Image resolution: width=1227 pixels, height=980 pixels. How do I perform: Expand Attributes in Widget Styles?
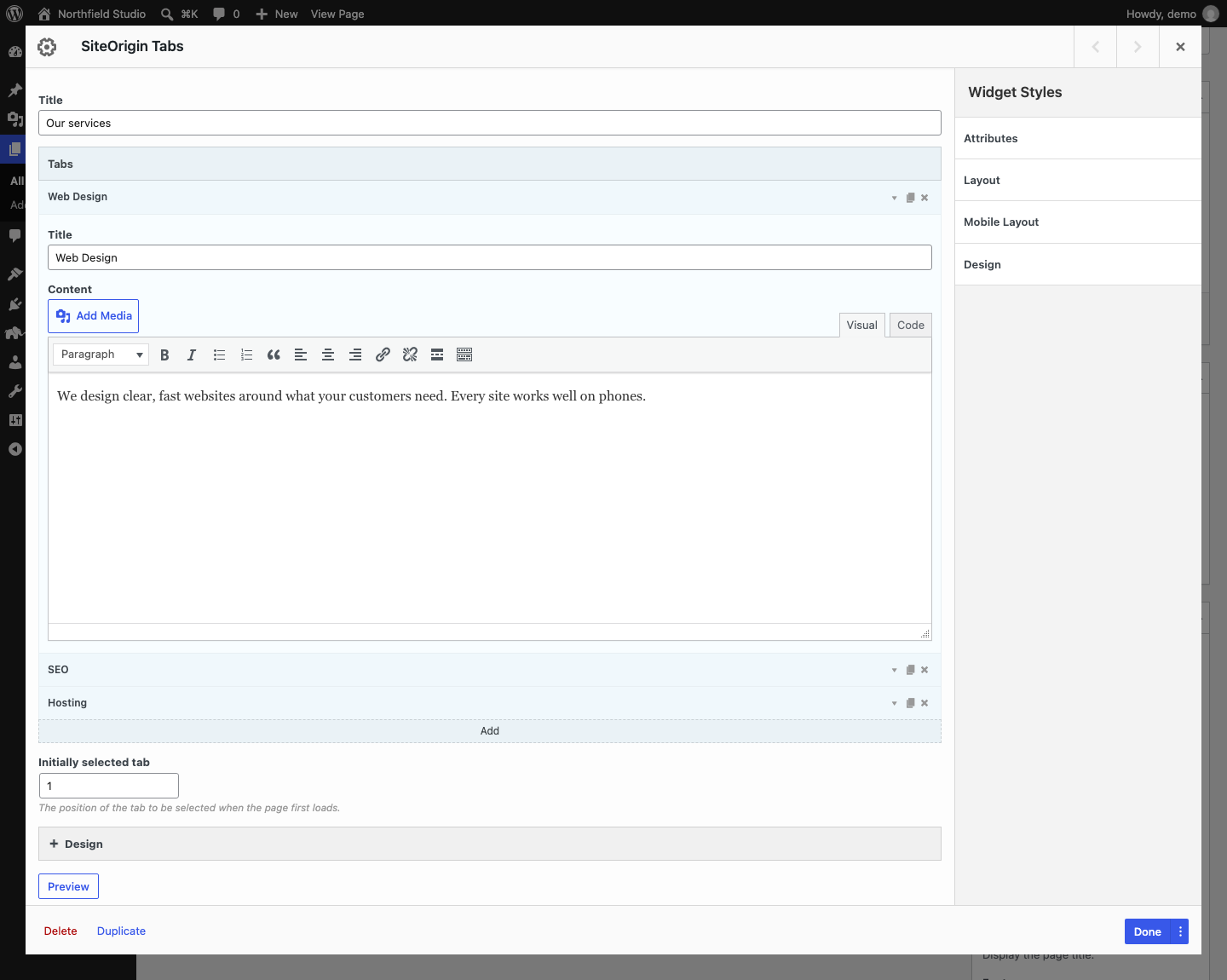click(1078, 138)
